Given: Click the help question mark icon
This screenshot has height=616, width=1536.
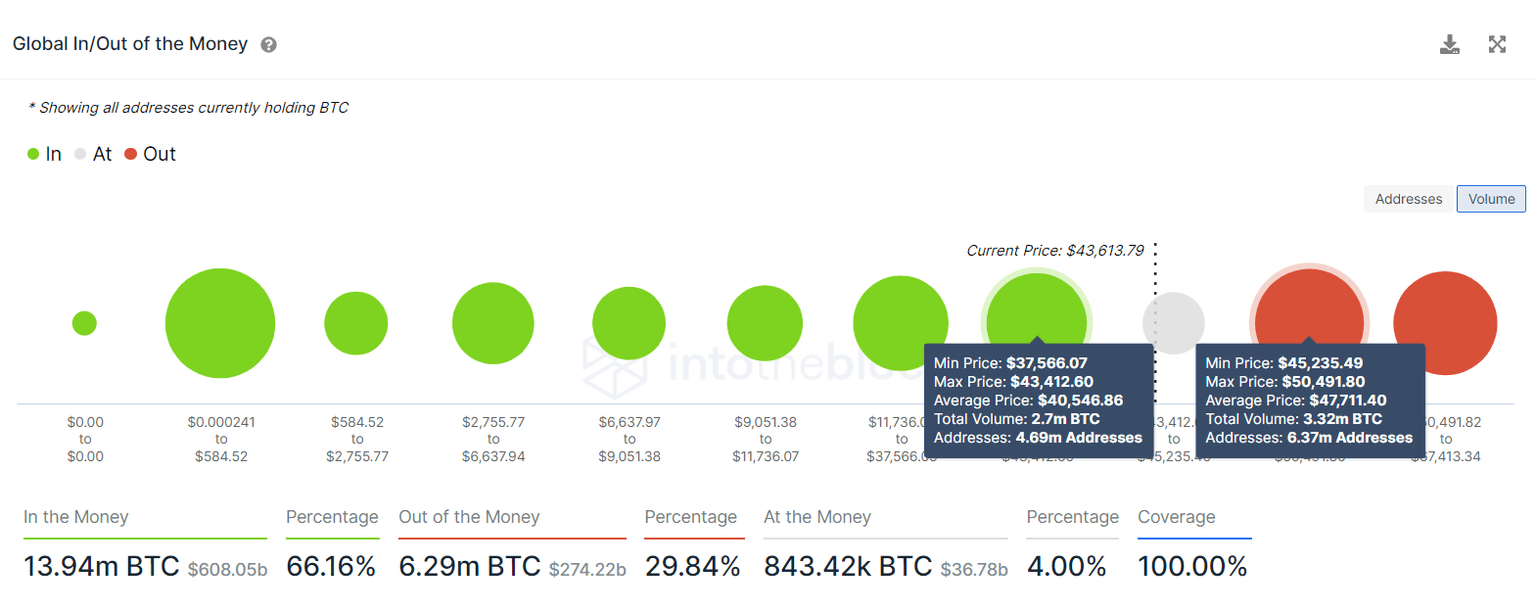Looking at the screenshot, I should (268, 44).
